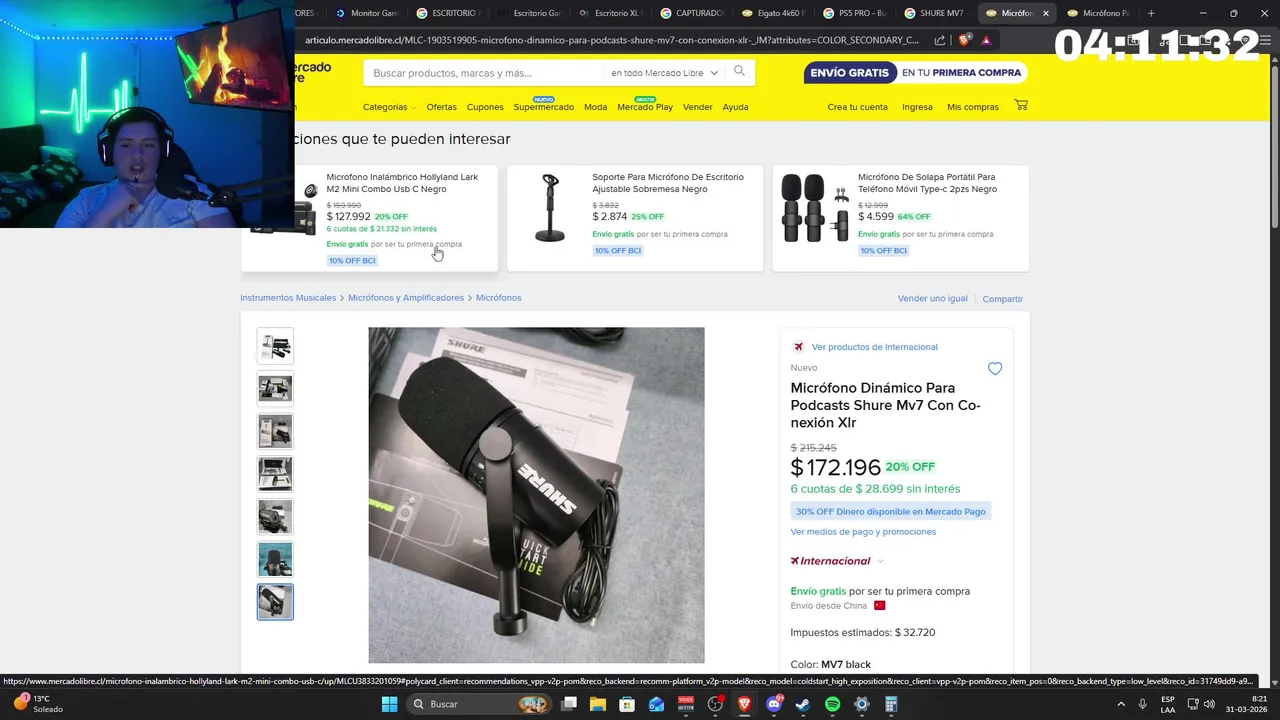Go to Supermercado section
1280x720 pixels.
[544, 107]
